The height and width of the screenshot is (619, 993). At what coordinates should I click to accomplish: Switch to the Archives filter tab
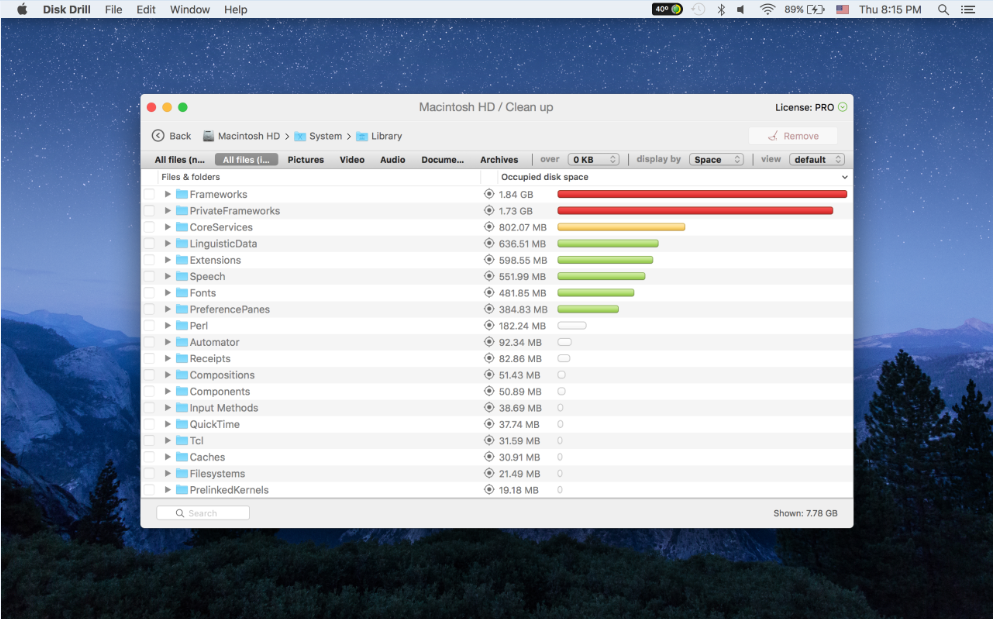[x=499, y=160]
